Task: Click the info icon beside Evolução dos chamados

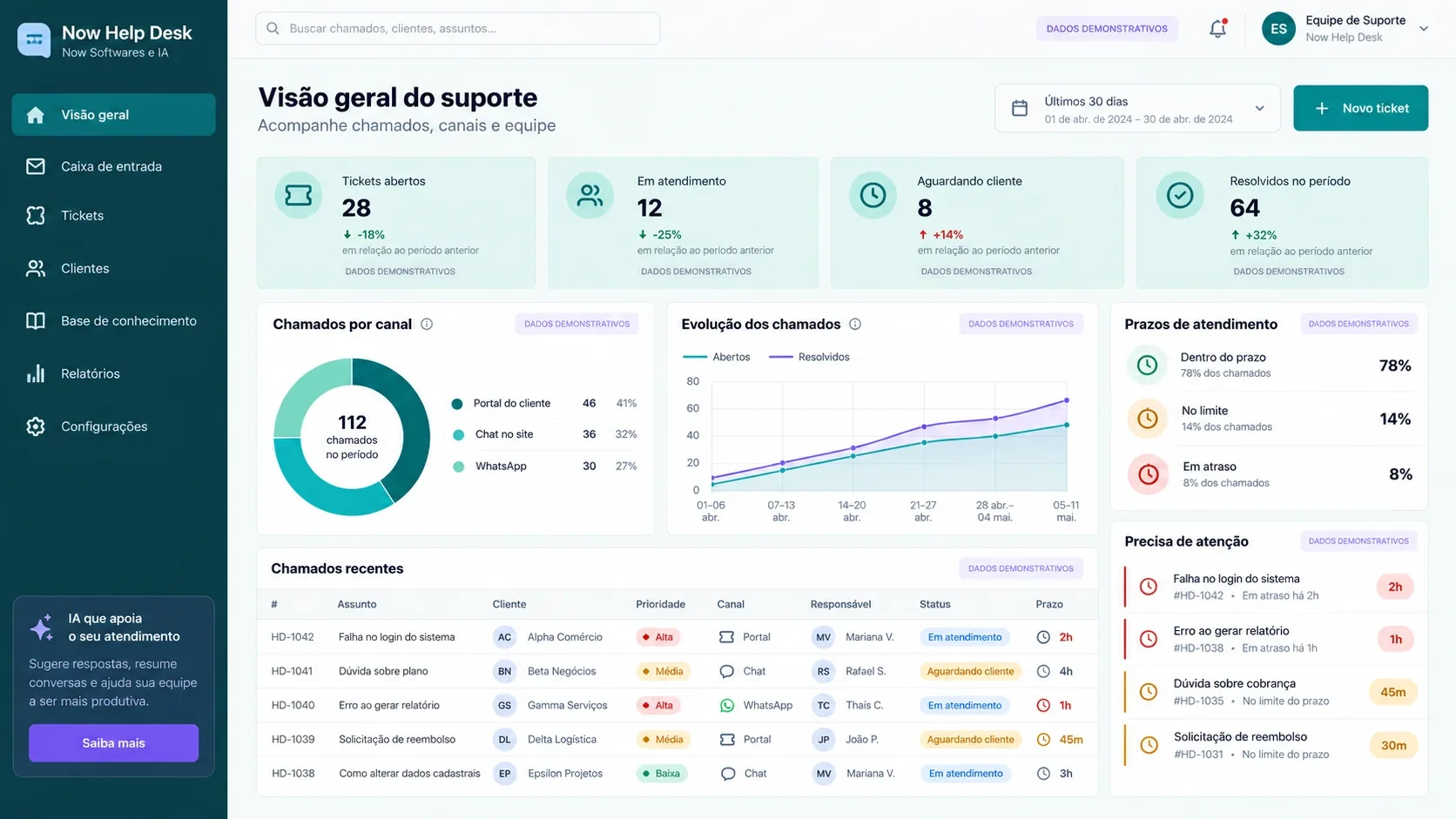Action: coord(855,324)
